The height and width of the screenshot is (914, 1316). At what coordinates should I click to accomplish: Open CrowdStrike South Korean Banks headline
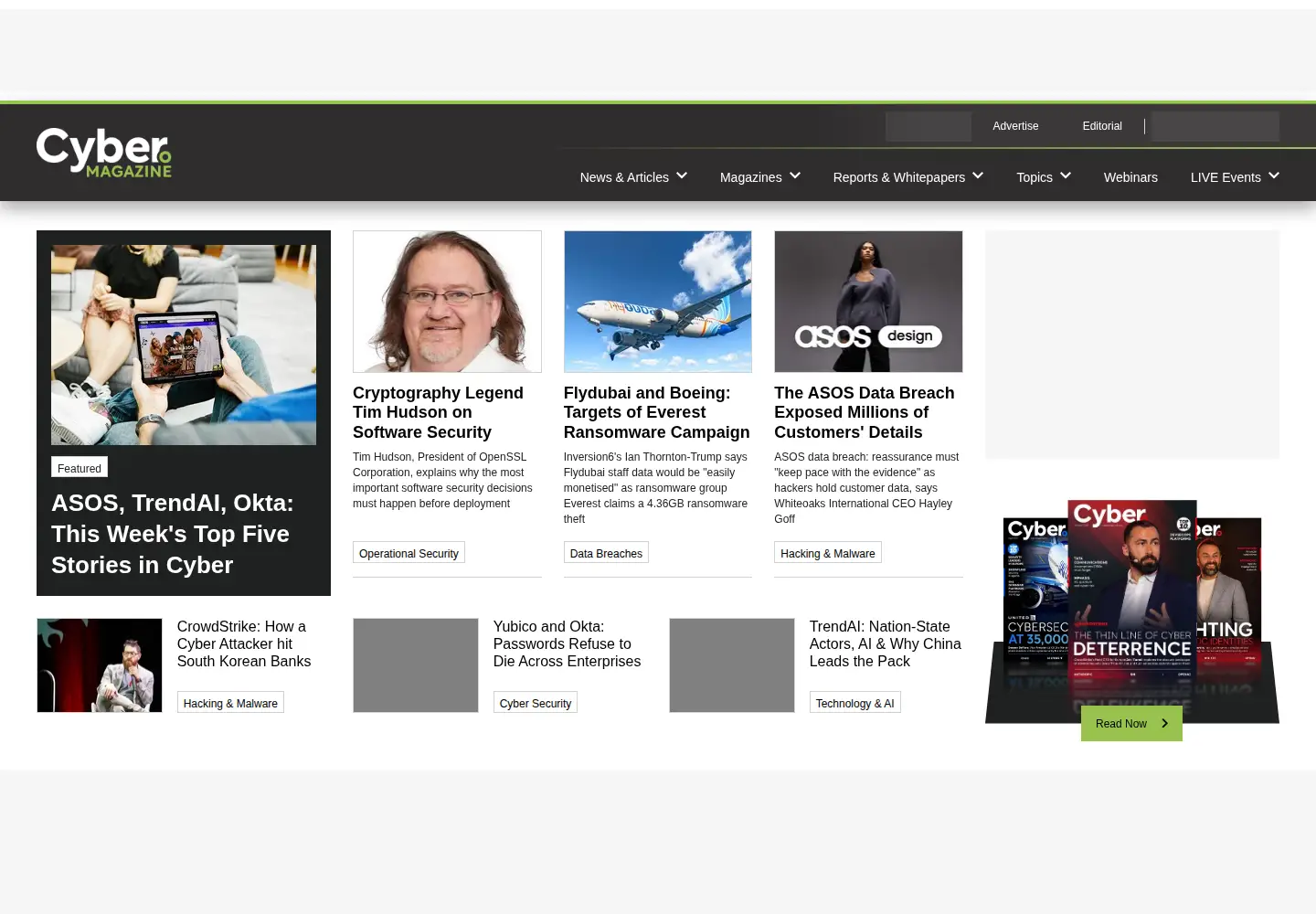[244, 643]
